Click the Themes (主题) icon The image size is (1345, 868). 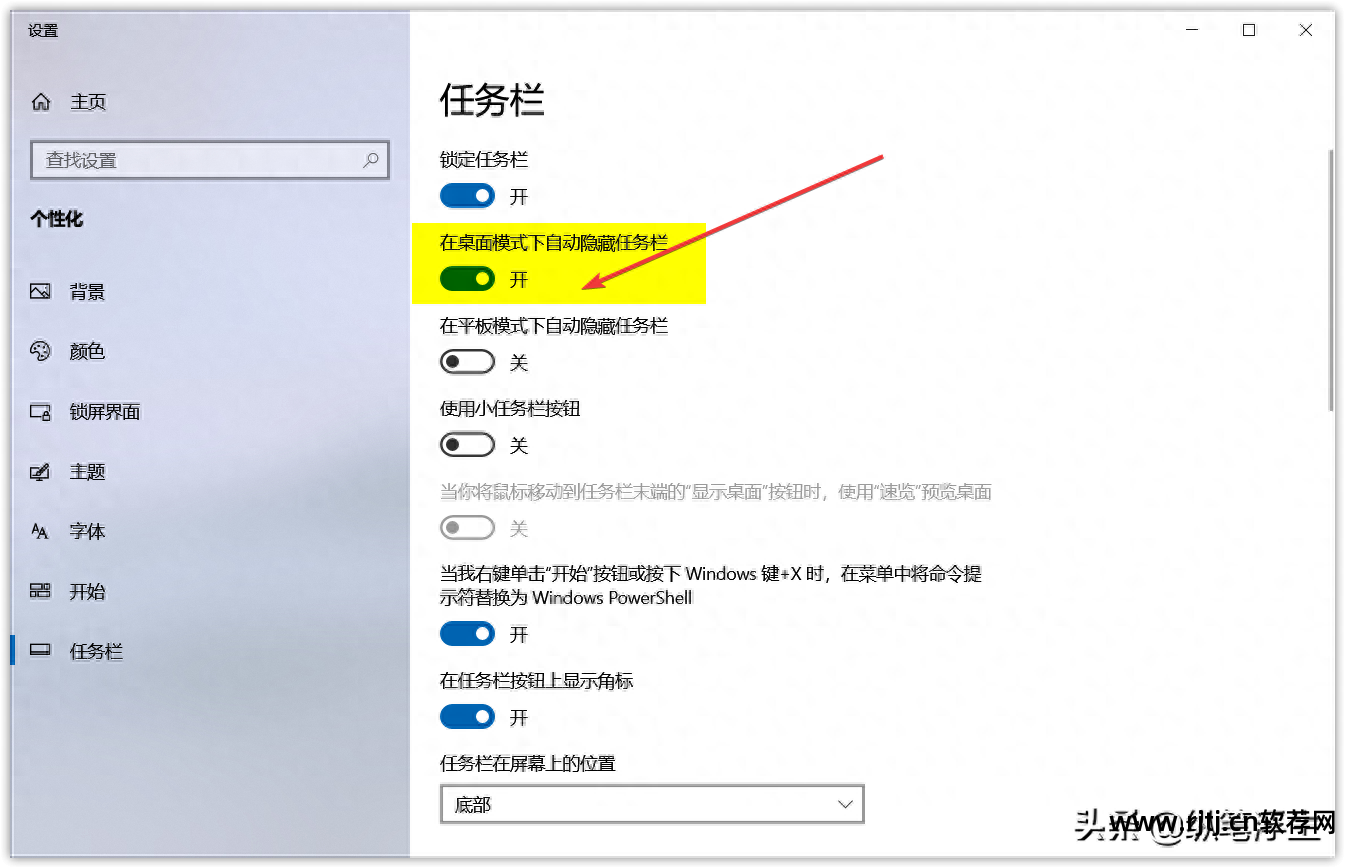pyautogui.click(x=40, y=471)
